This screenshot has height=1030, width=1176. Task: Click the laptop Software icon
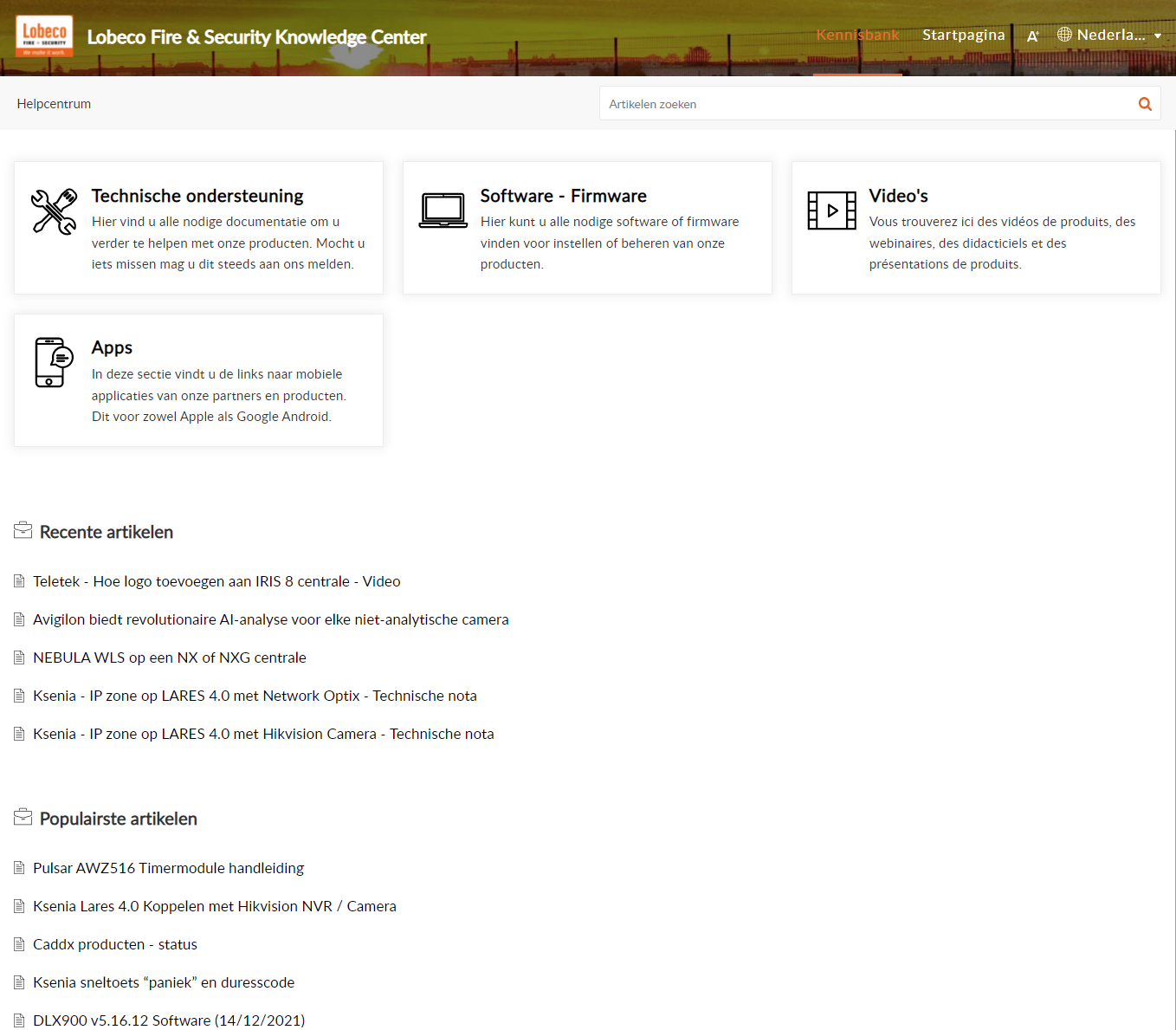click(x=443, y=211)
